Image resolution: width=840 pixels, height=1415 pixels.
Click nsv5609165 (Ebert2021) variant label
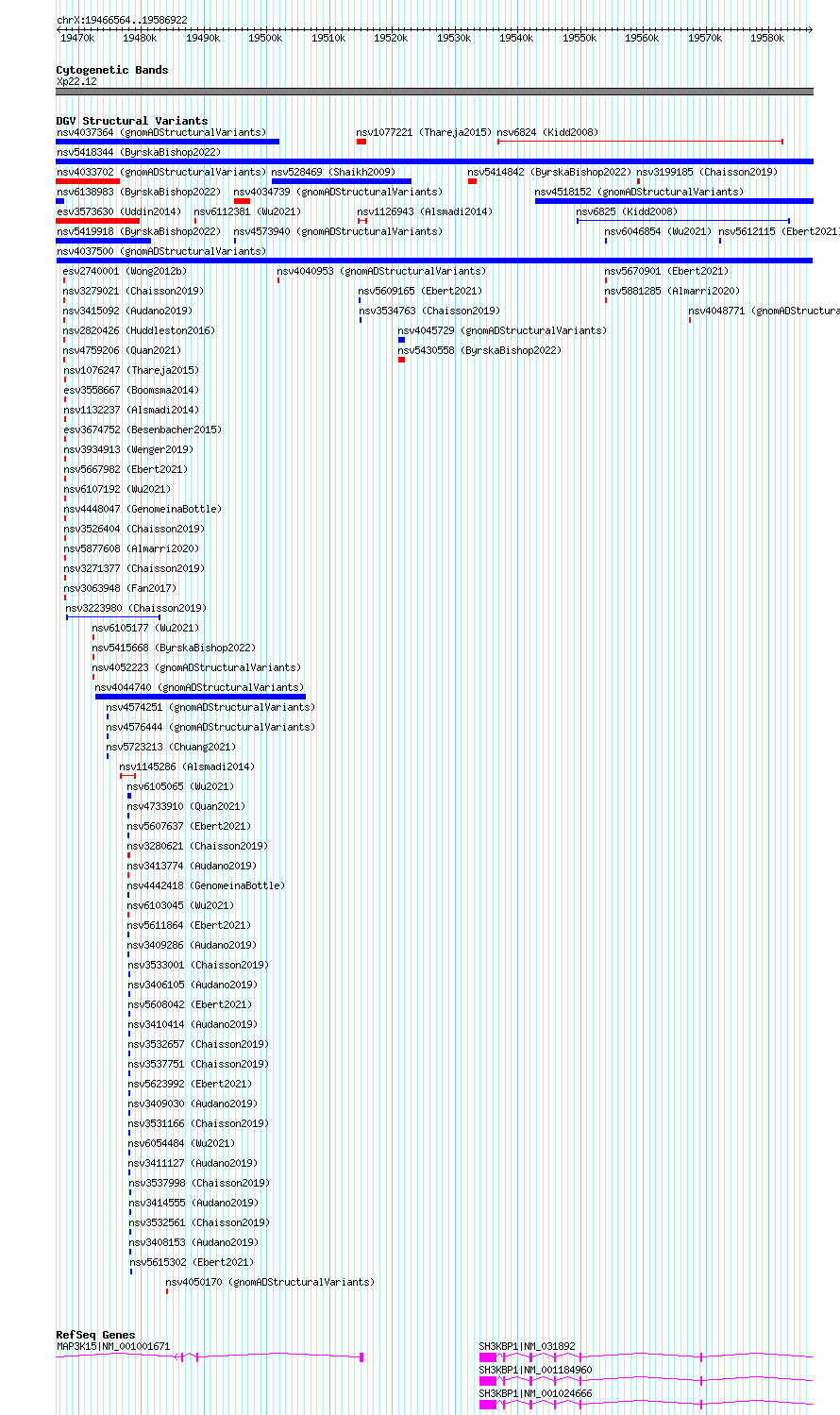tap(420, 292)
